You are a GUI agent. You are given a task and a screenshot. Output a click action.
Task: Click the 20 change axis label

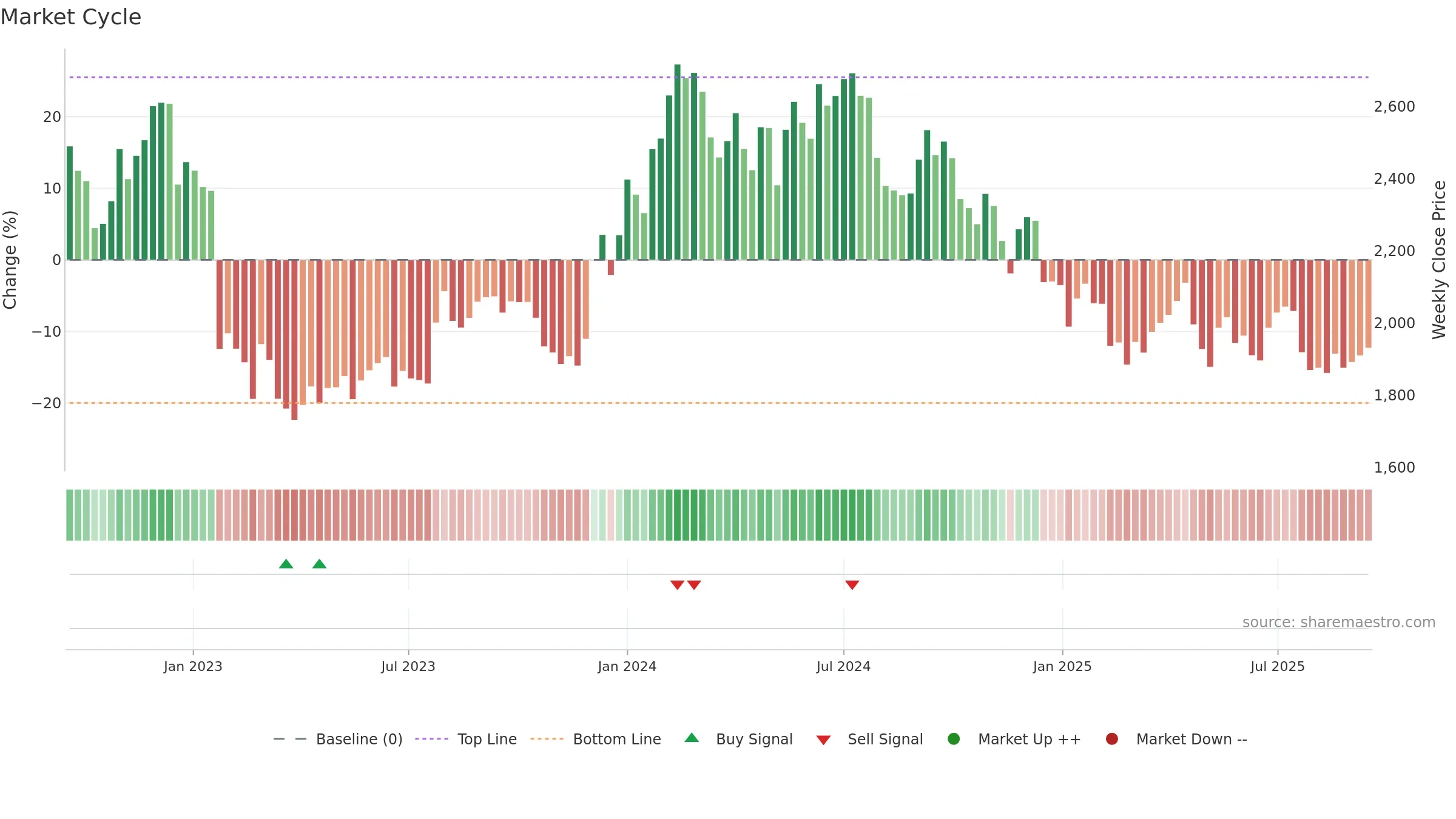point(52,117)
